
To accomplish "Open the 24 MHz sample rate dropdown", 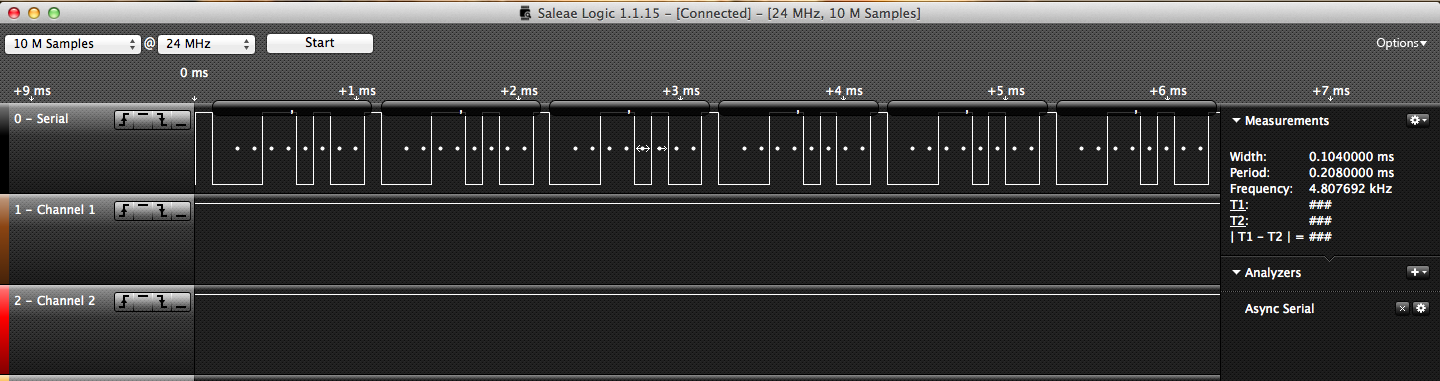I will pyautogui.click(x=206, y=44).
